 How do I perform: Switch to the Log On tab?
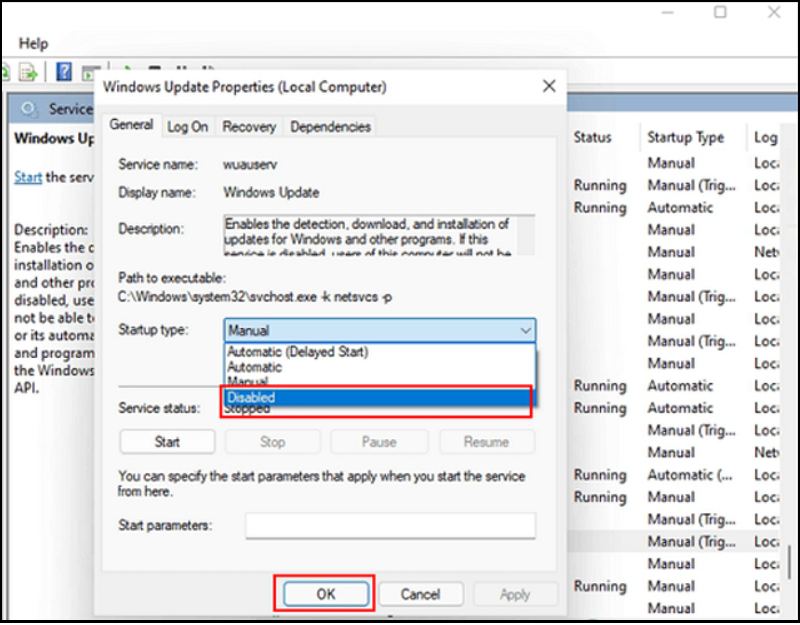(x=188, y=127)
